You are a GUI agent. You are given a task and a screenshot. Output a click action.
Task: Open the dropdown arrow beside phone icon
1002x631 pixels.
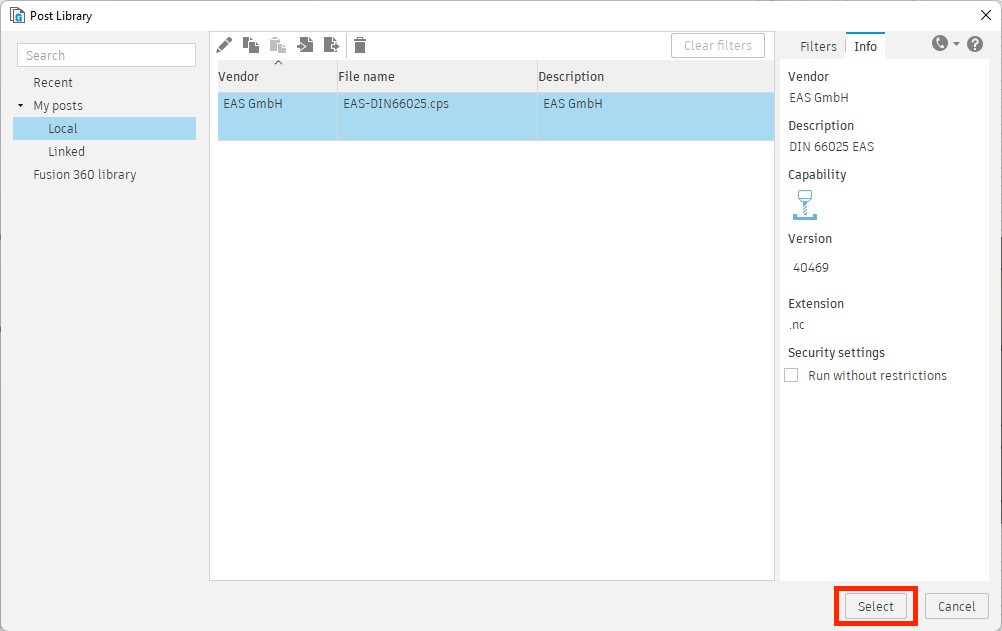(956, 44)
